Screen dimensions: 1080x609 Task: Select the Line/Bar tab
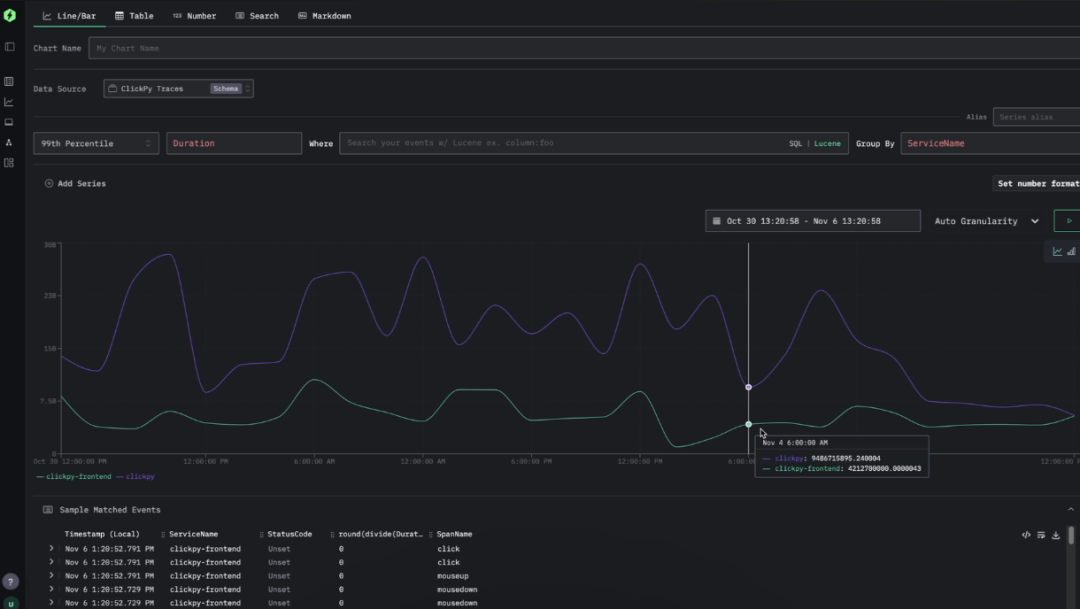[69, 15]
